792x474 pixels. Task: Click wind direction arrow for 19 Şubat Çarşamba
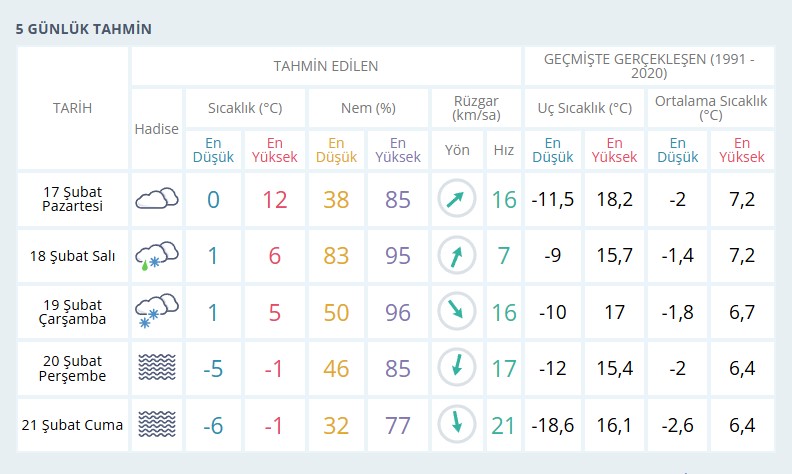pos(457,311)
